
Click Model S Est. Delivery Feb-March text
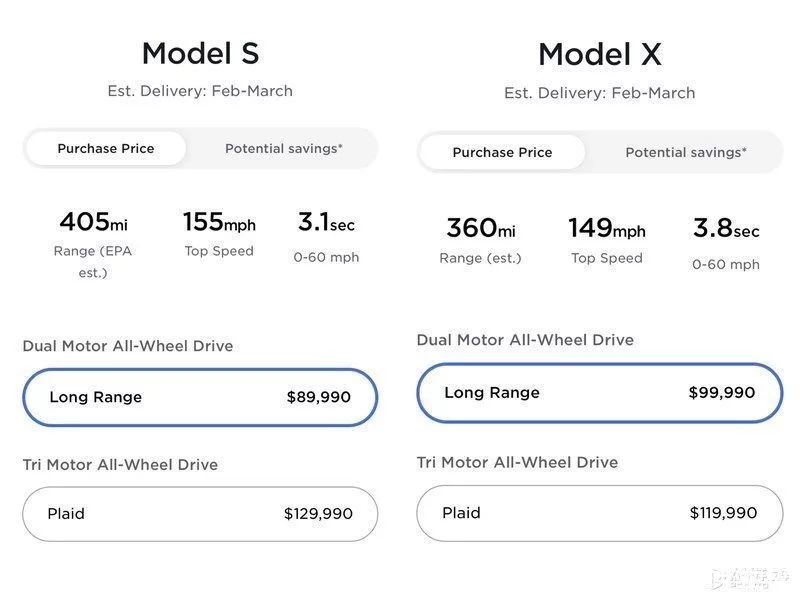coord(200,91)
